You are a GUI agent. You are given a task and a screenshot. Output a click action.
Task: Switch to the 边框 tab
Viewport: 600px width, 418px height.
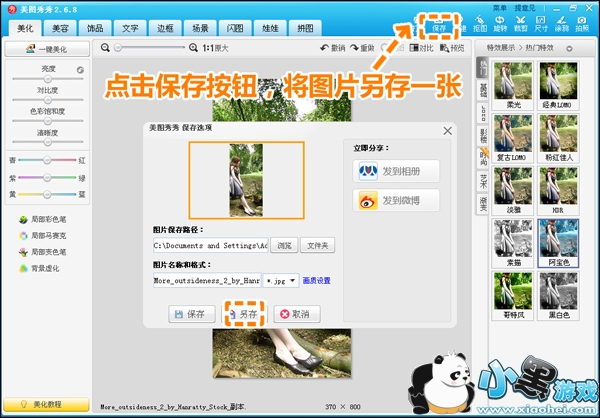[x=165, y=28]
